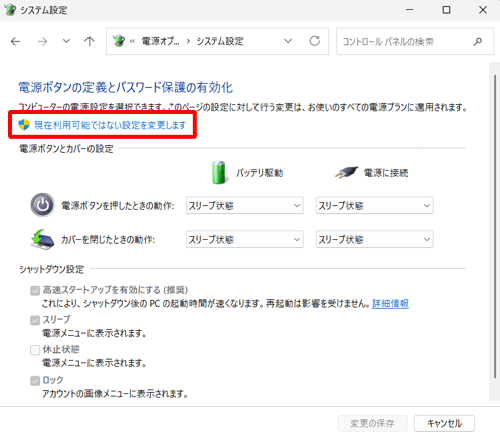Click the power button icon
The height and width of the screenshot is (438, 500).
coord(42,205)
